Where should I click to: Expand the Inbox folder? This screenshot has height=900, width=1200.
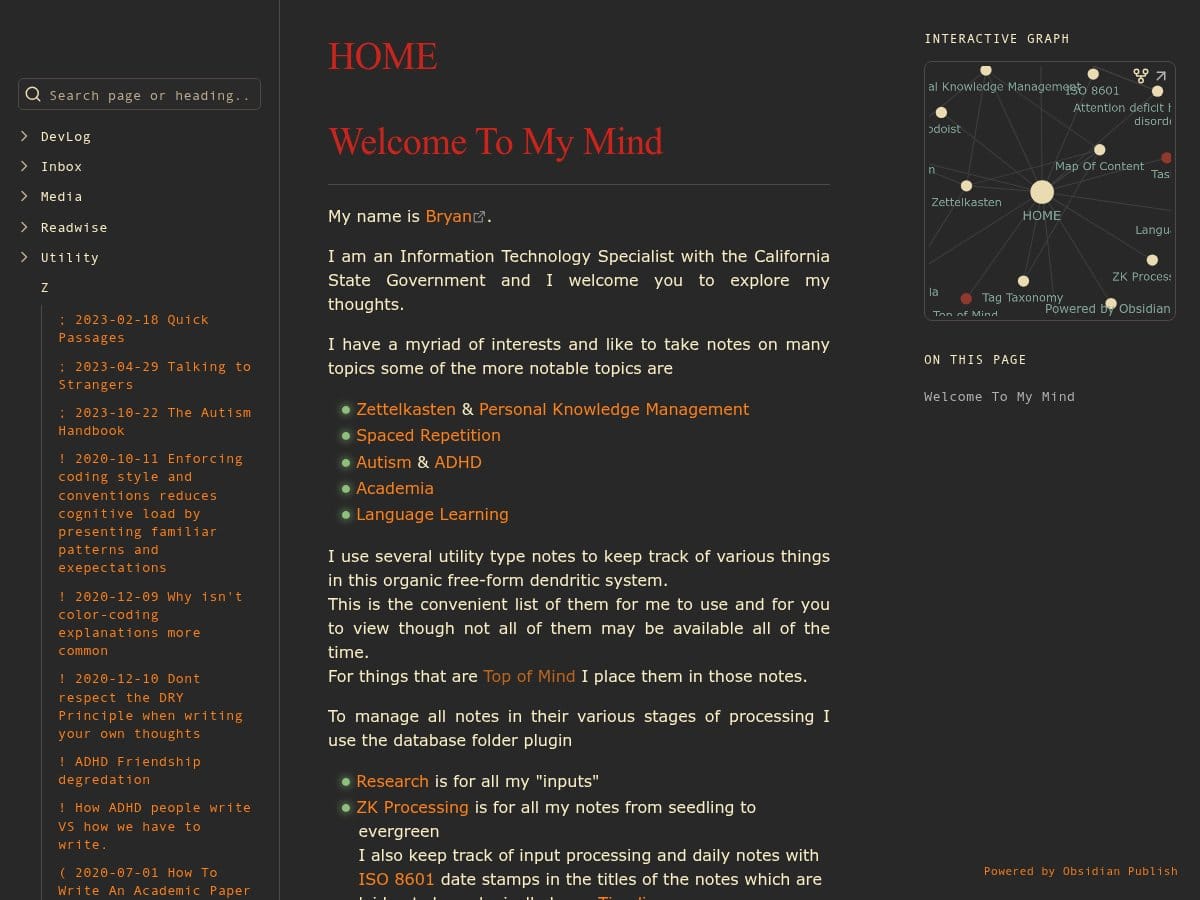click(x=24, y=166)
